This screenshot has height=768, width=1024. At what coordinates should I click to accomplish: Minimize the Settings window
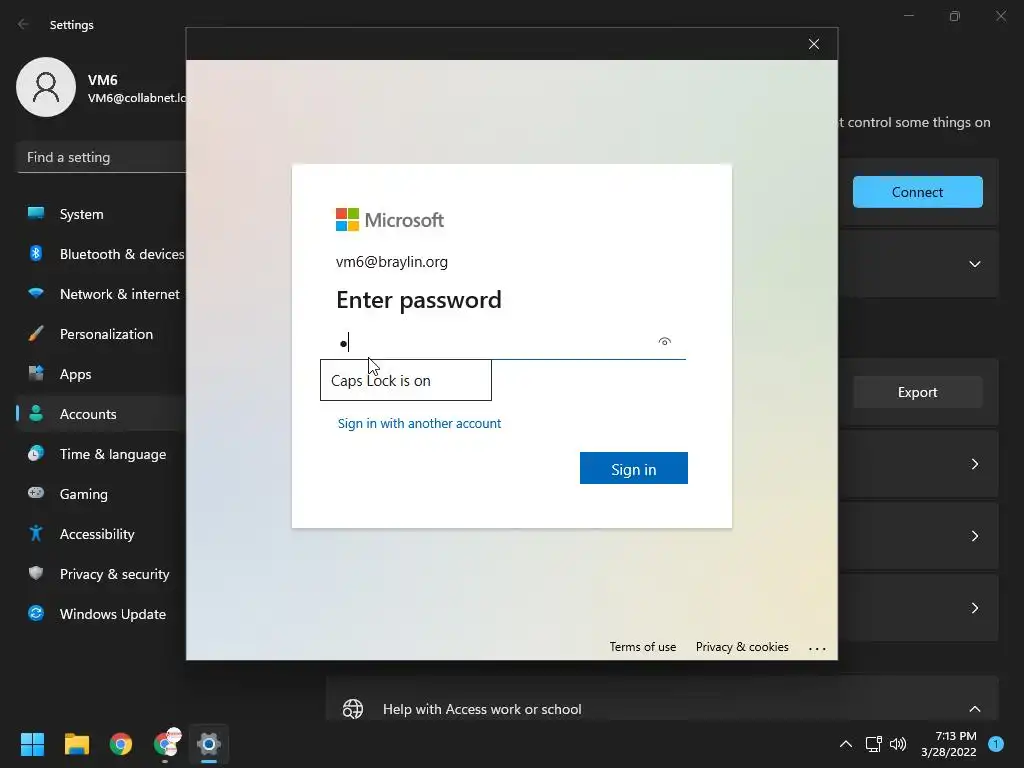[908, 16]
